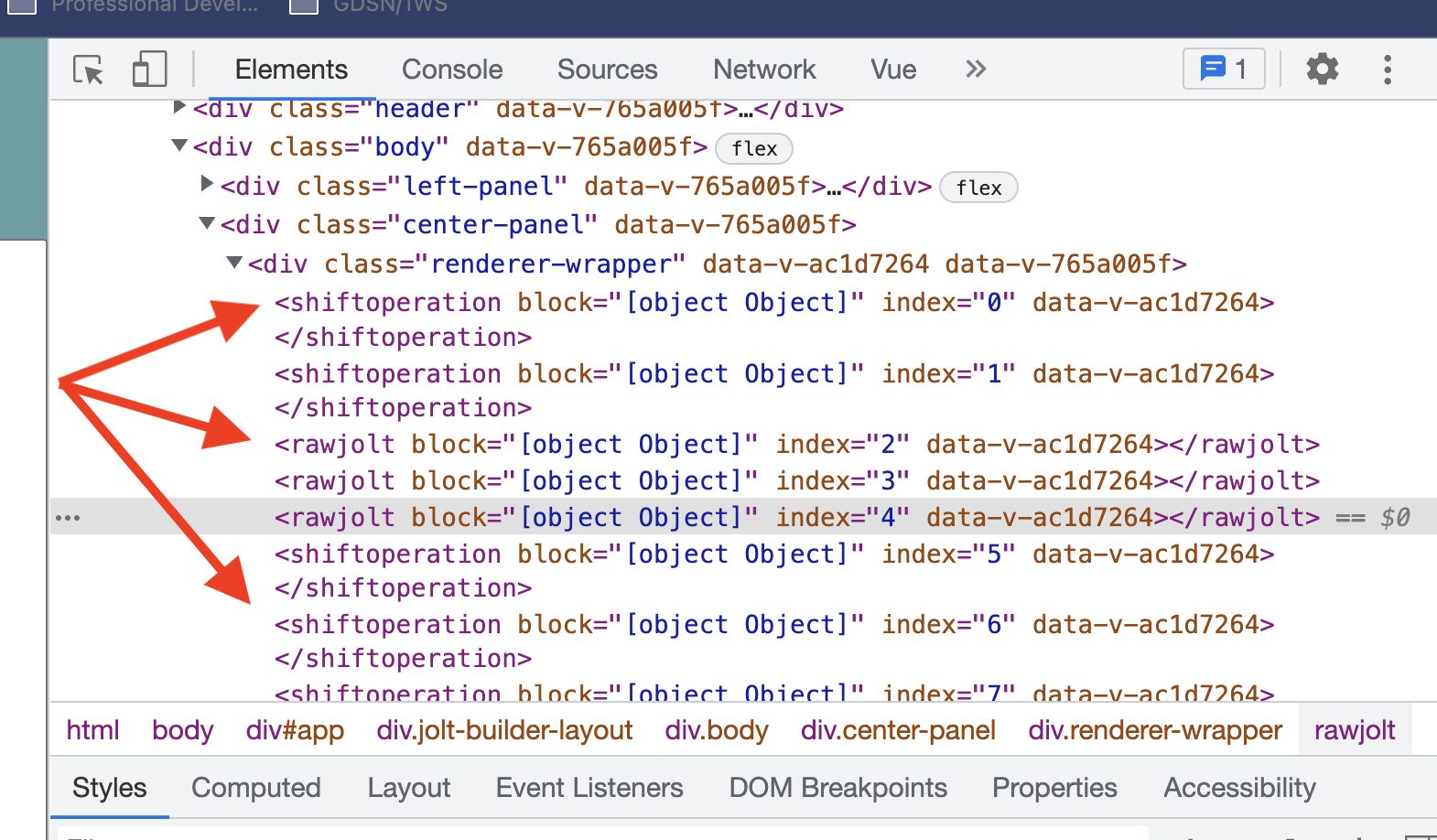Open the Computed styles tab
This screenshot has width=1437, height=840.
tap(256, 788)
